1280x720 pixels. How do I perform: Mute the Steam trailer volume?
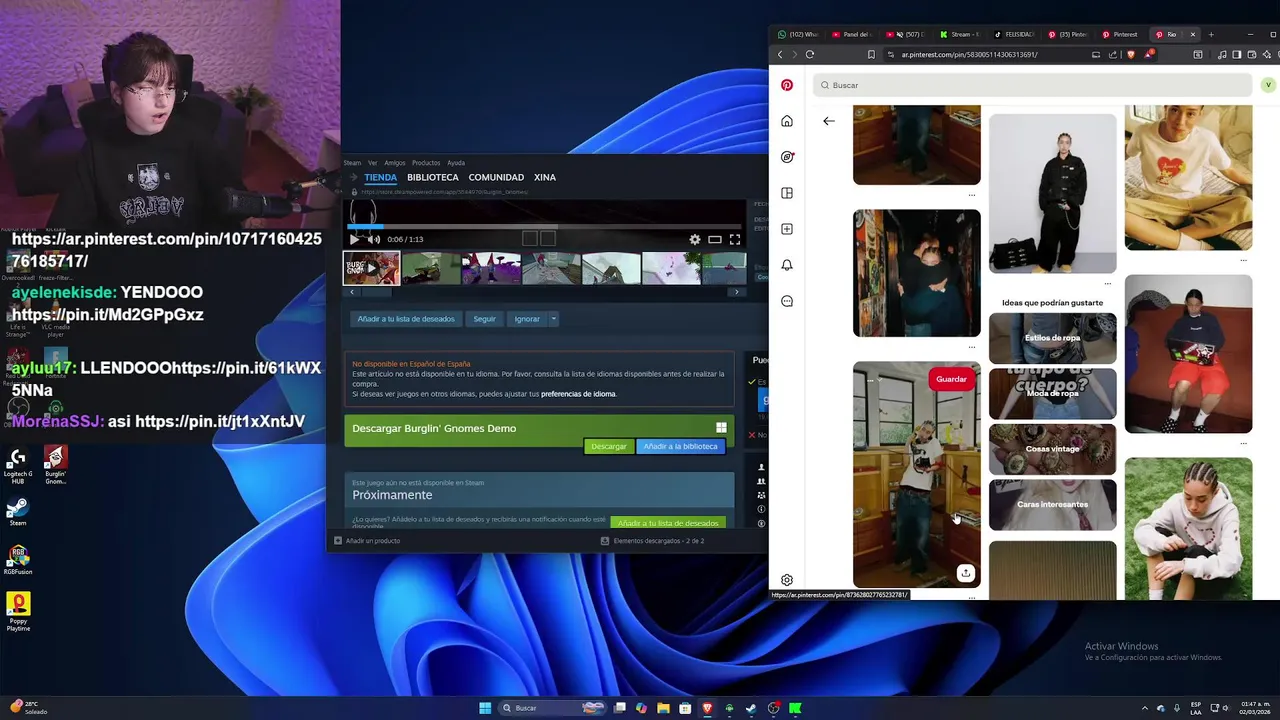point(373,239)
